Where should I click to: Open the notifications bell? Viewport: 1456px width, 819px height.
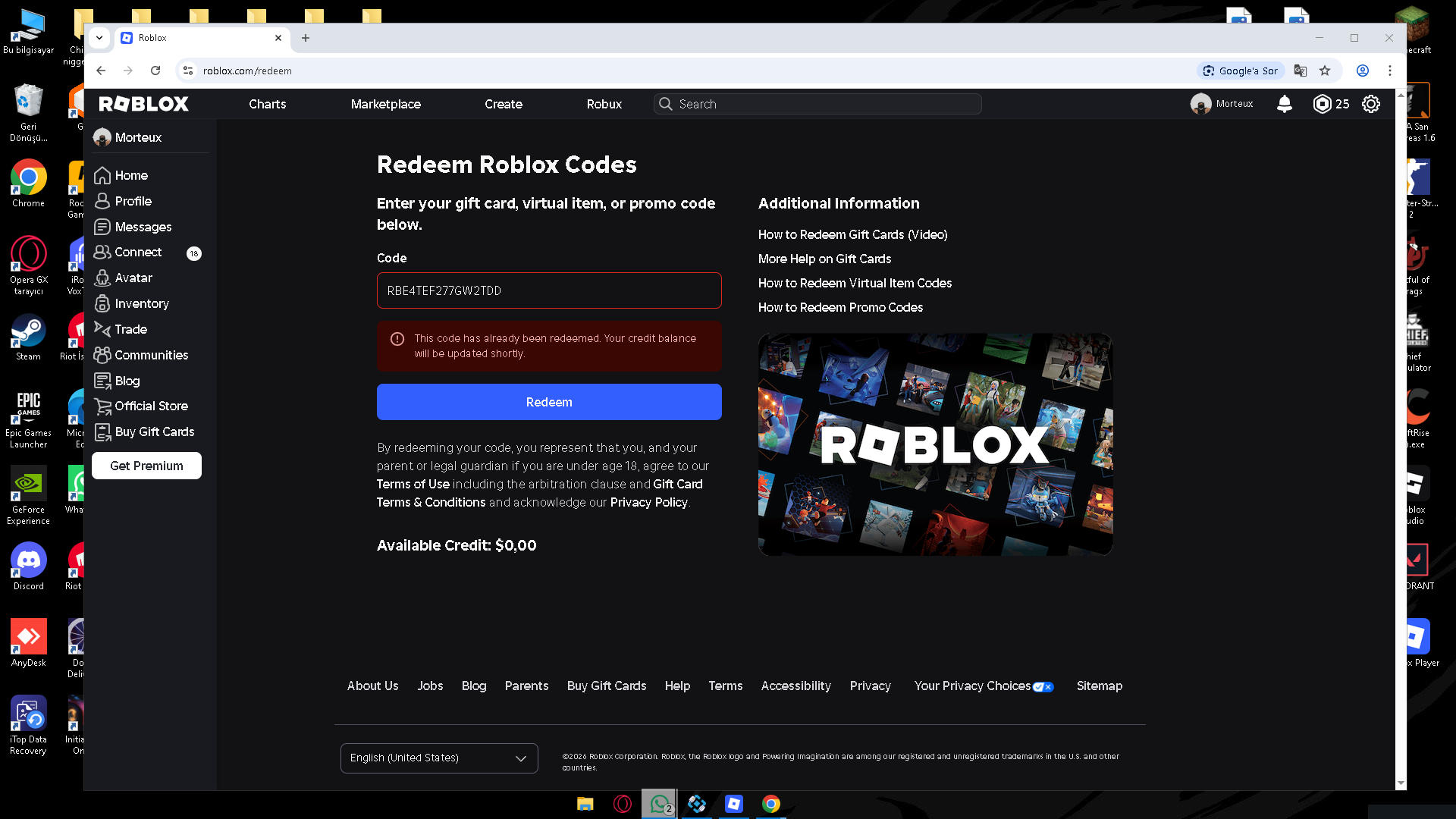1284,104
